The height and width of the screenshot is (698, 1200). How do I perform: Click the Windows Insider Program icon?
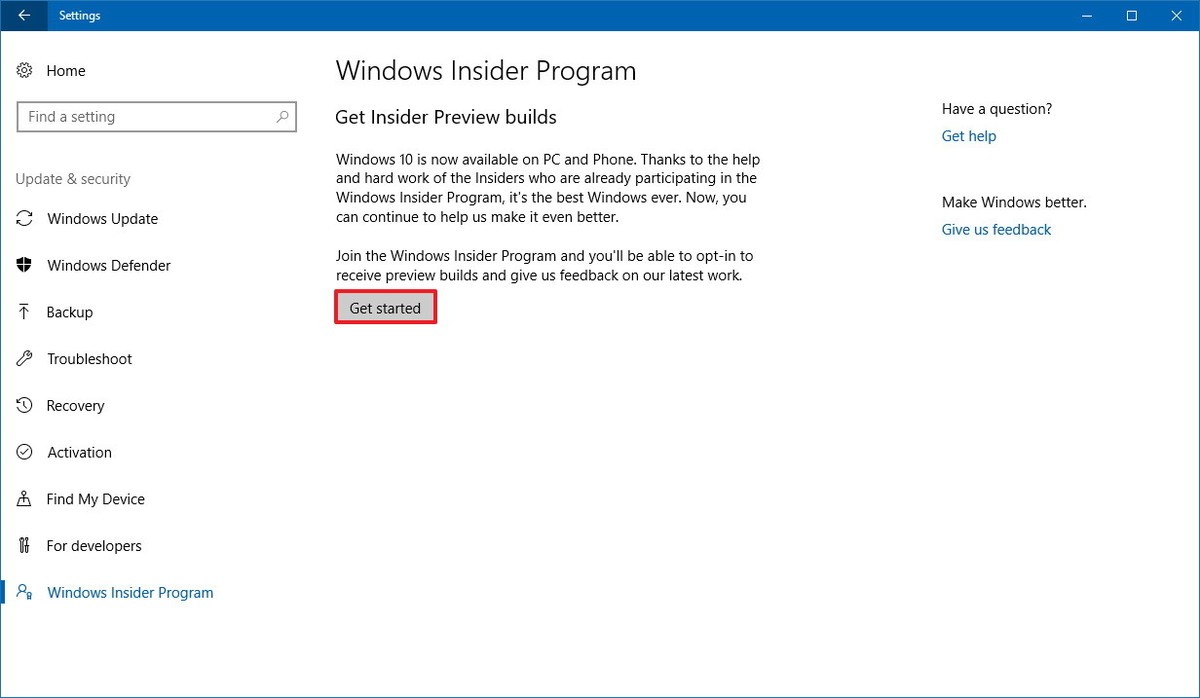25,593
